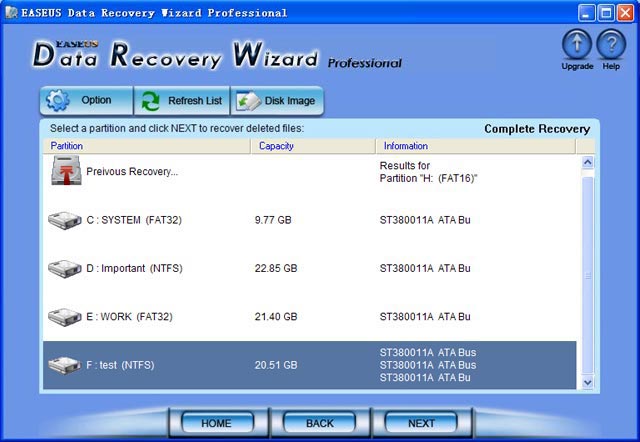Image resolution: width=640 pixels, height=442 pixels.
Task: Open Help with the question mark icon
Action: (611, 44)
